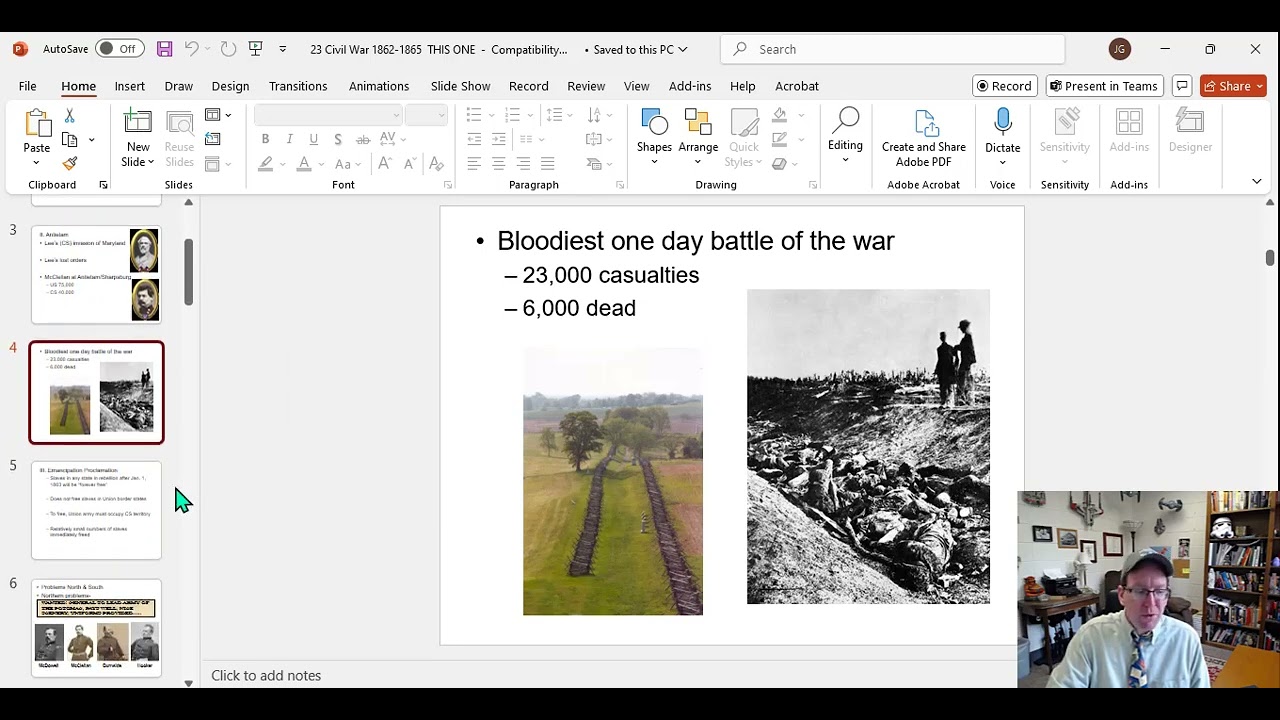Viewport: 1280px width, 720px height.
Task: Click the Undo arrow
Action: [x=191, y=49]
